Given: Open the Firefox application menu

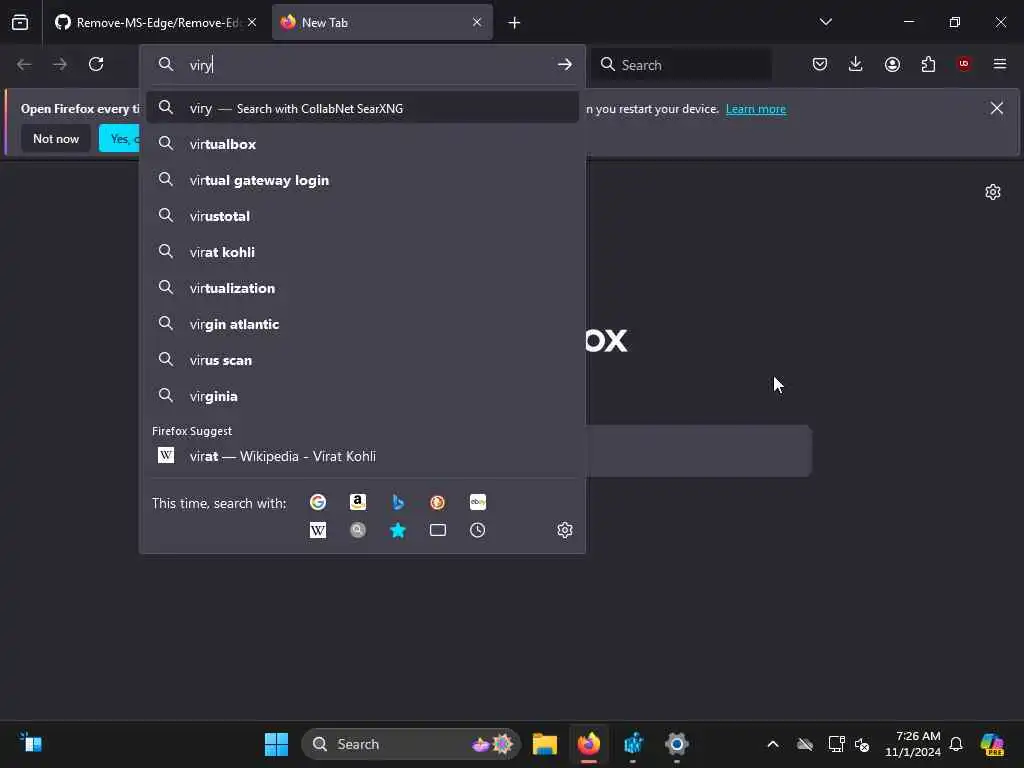Looking at the screenshot, I should (x=1000, y=64).
